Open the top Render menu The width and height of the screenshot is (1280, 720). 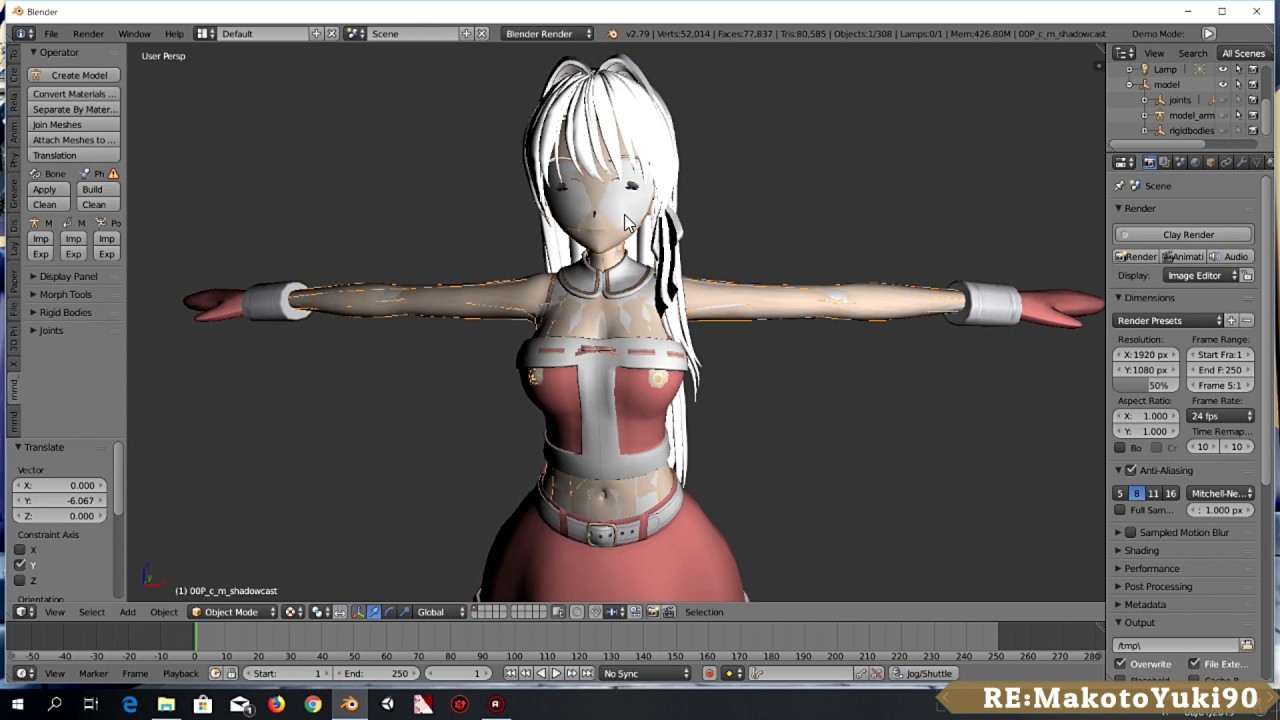(x=88, y=33)
